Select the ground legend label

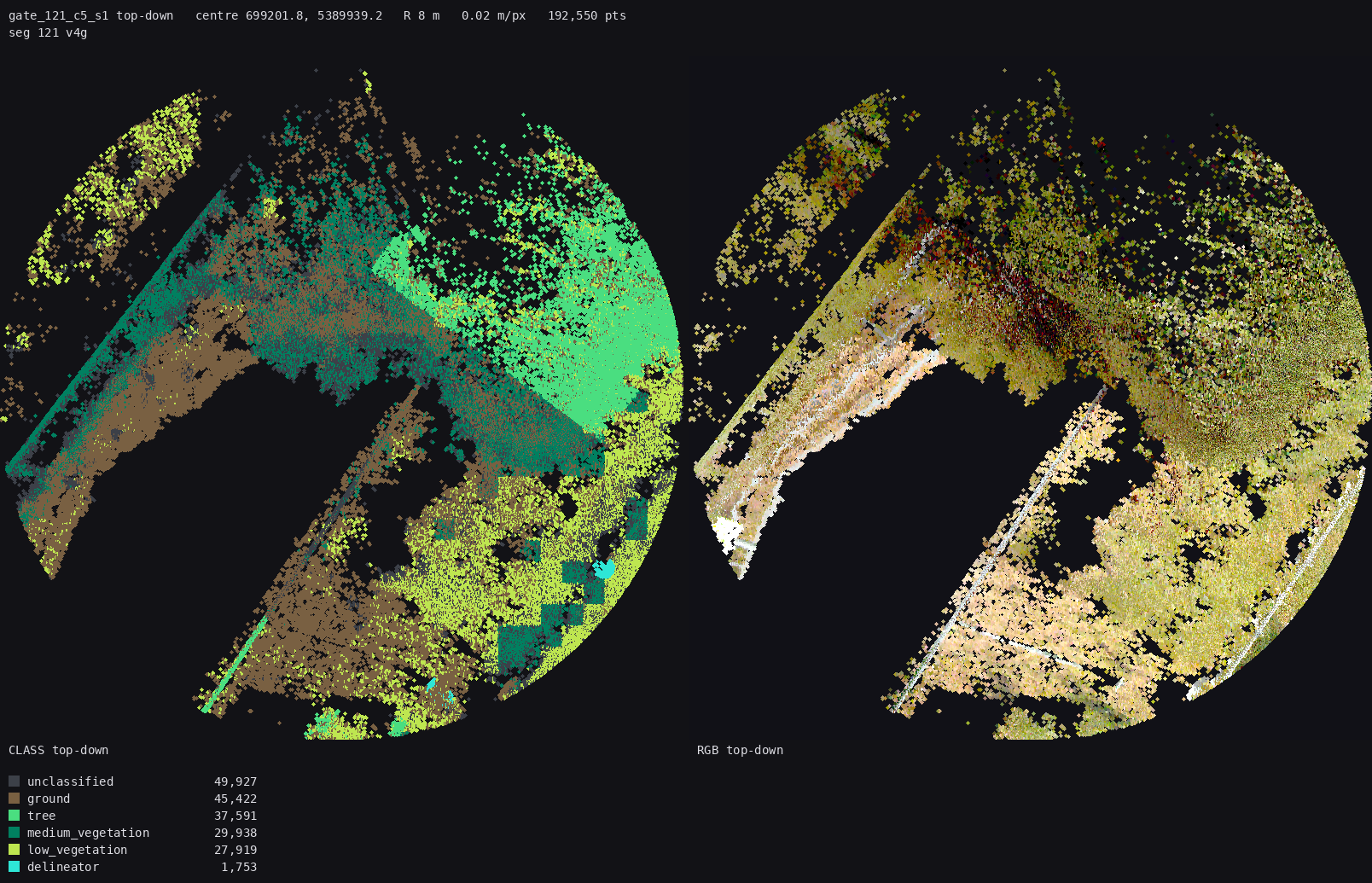49,799
